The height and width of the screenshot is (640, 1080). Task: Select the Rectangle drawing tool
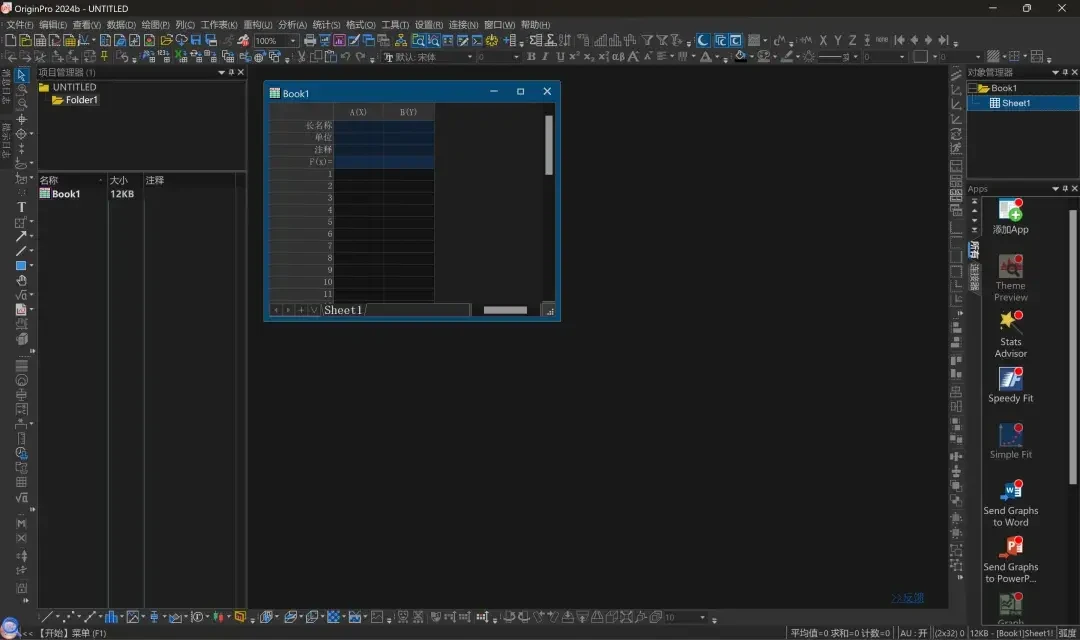[x=21, y=266]
